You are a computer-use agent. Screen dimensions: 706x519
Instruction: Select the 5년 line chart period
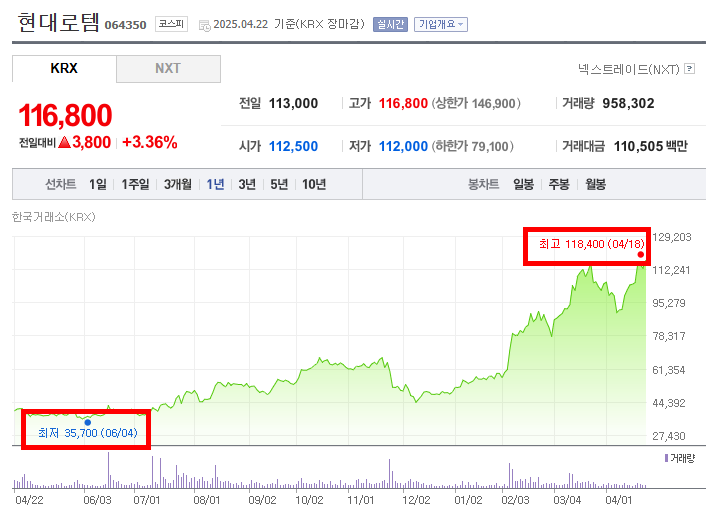click(279, 184)
